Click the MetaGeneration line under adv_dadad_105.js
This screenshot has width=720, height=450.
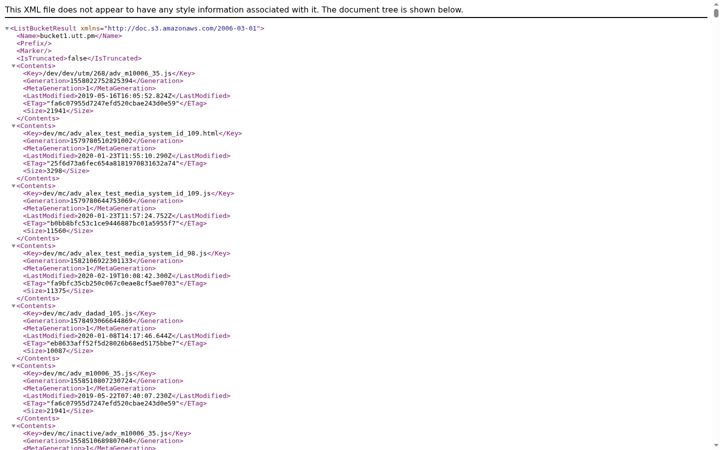click(89, 328)
